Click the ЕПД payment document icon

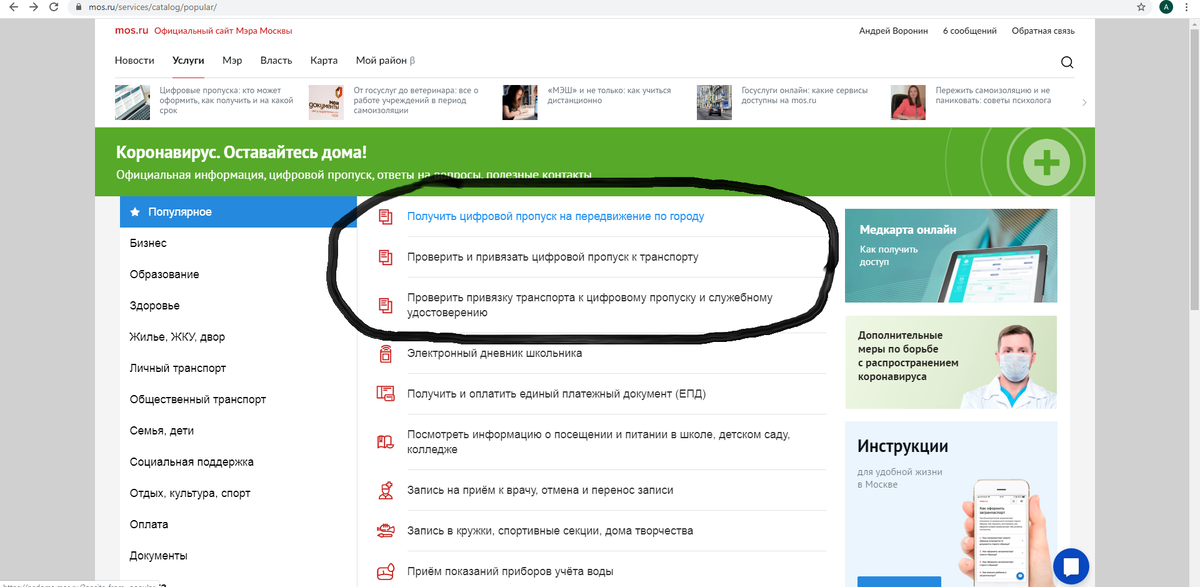point(385,394)
